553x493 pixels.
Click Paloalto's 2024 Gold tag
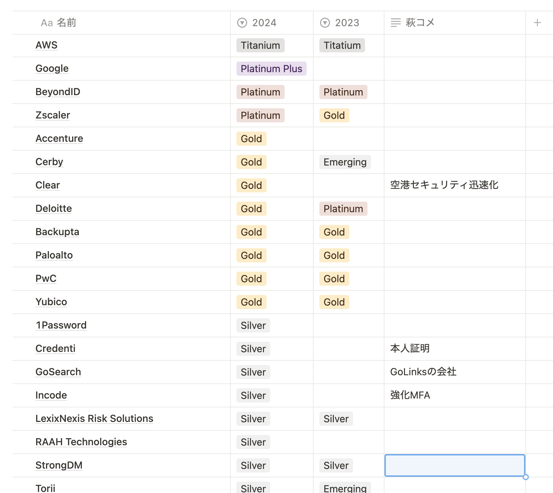tap(251, 255)
